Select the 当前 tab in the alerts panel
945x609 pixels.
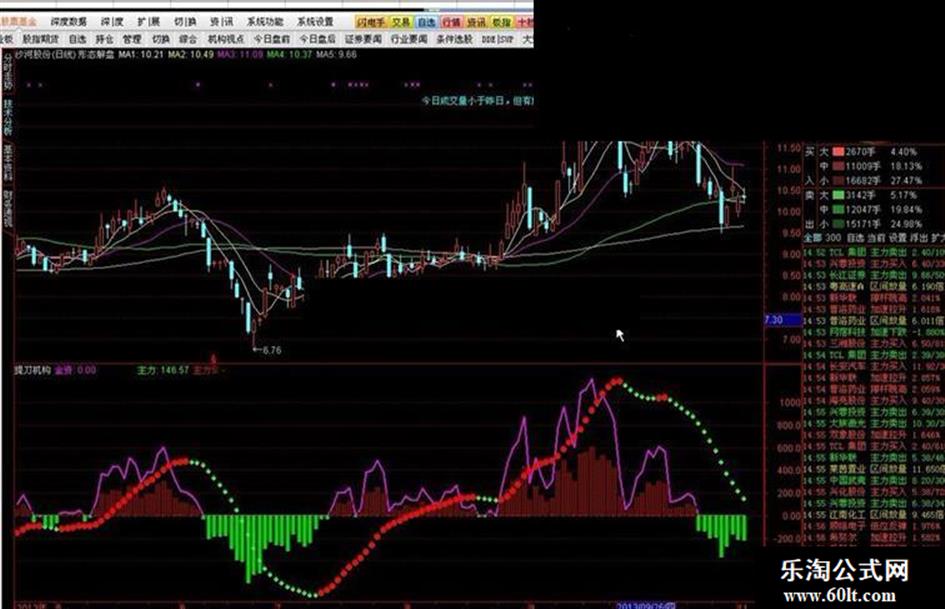point(877,238)
